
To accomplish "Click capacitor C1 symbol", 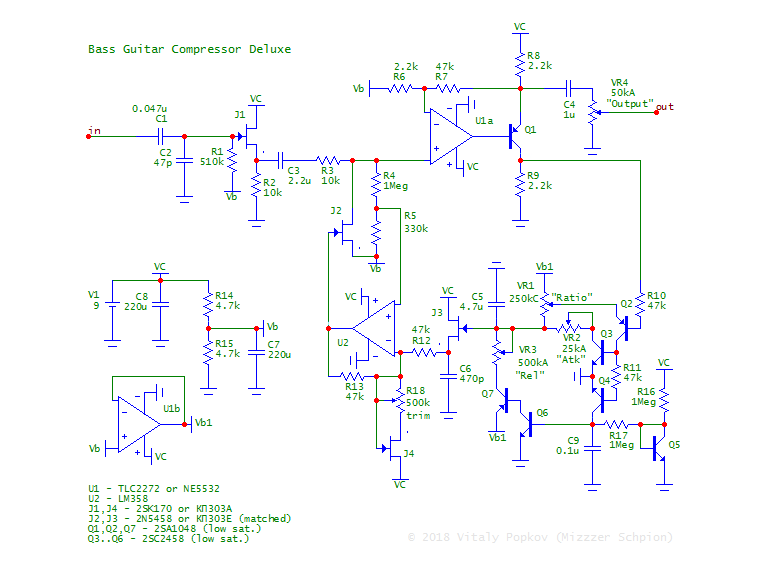I will (161, 136).
